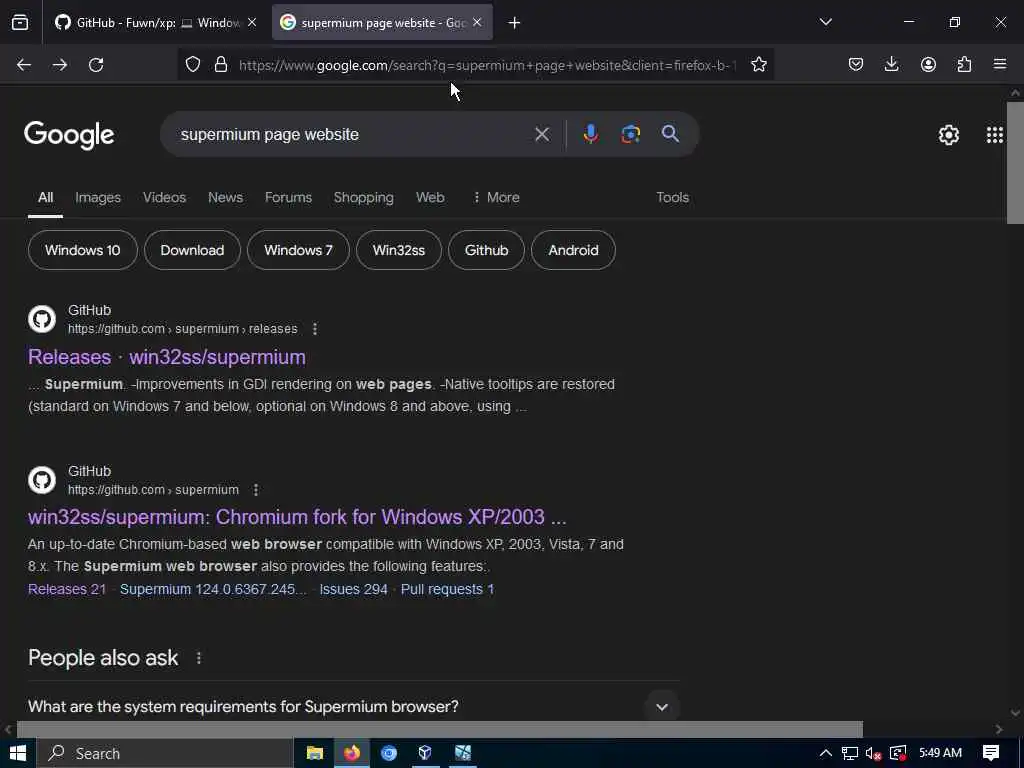Open the Windows notification center

click(991, 754)
